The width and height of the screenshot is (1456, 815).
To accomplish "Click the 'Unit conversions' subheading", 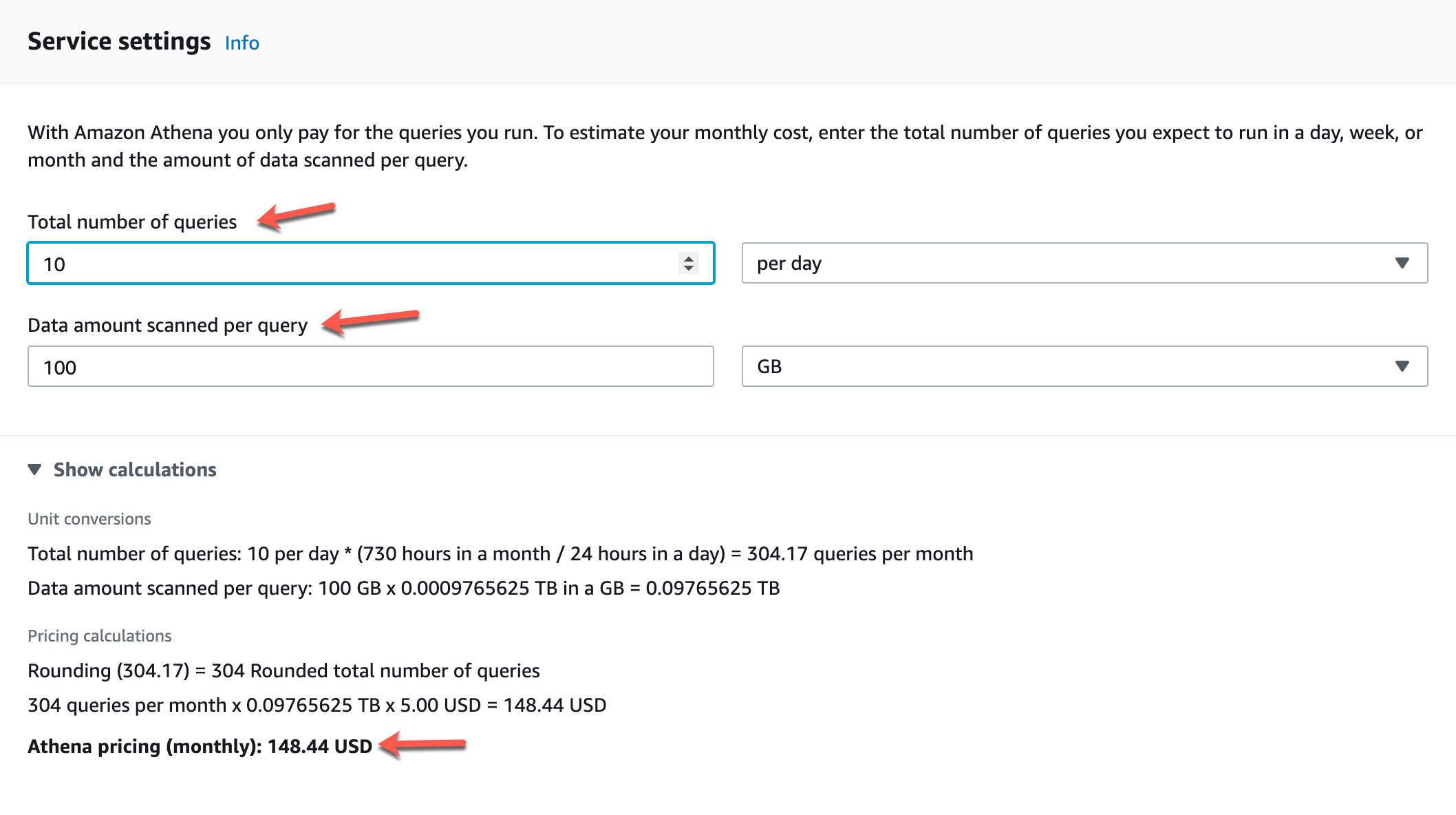I will tap(89, 519).
